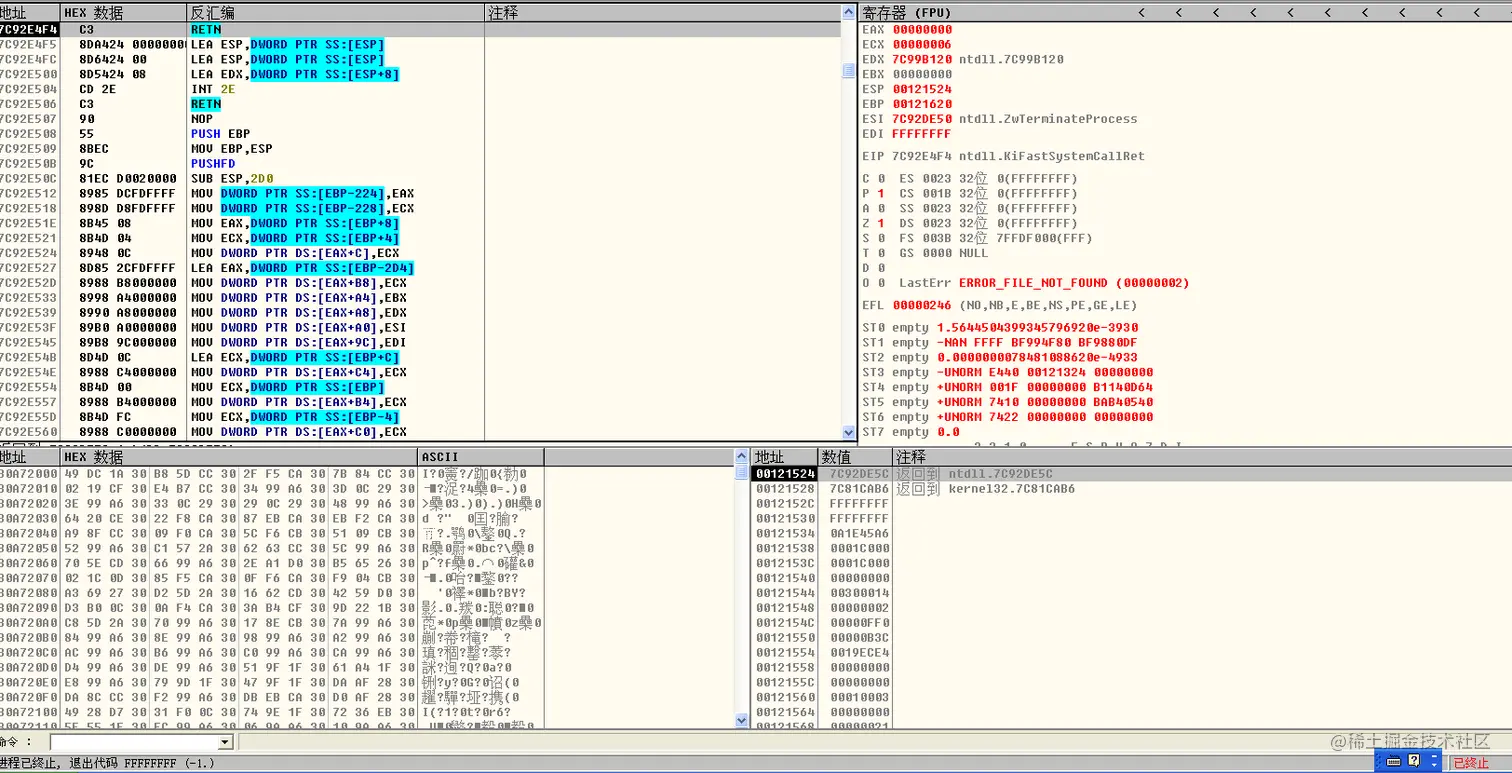The image size is (1512, 773).
Task: Expand the command box dropdown arrow
Action: (x=225, y=742)
